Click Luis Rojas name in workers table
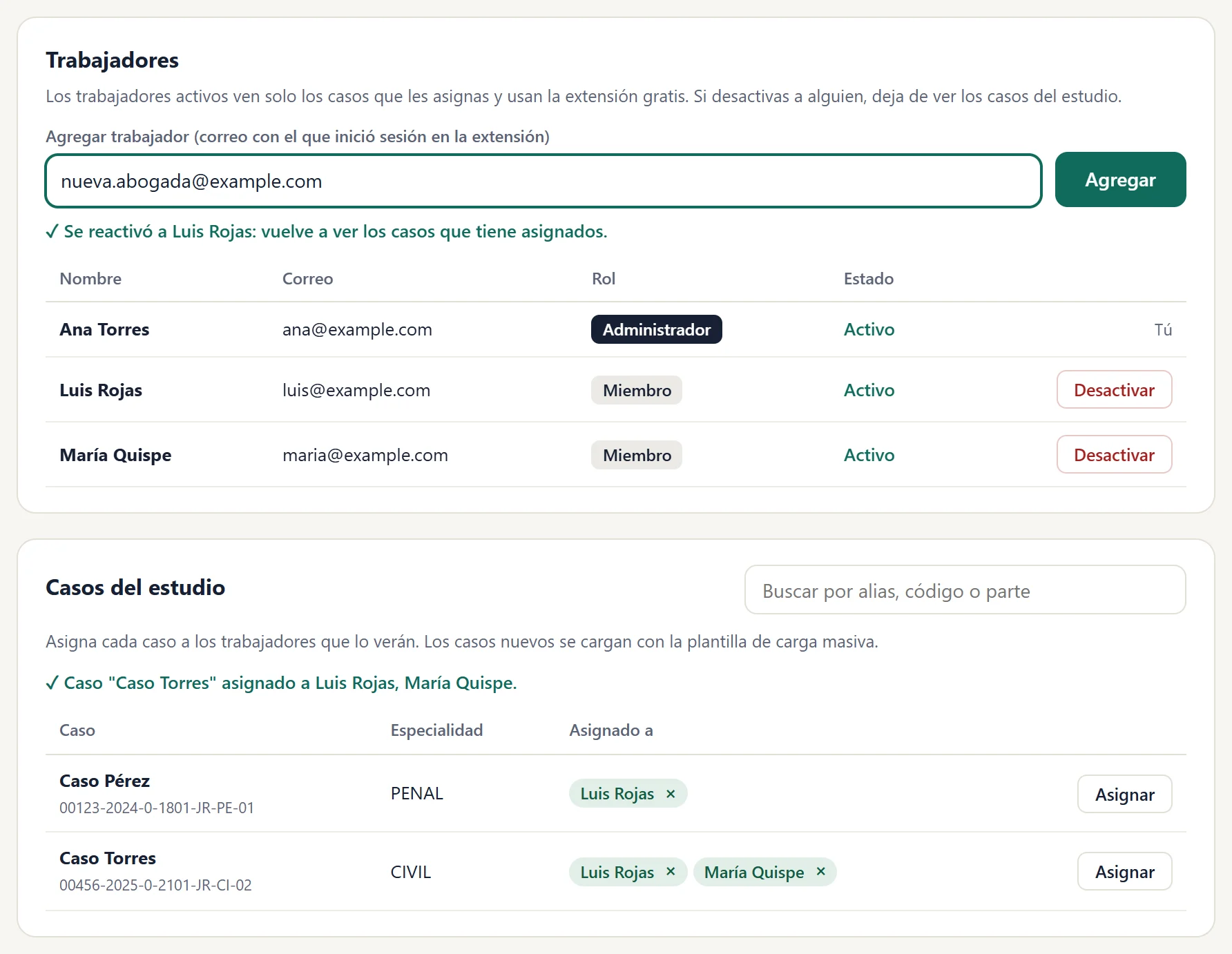 pyautogui.click(x=101, y=390)
